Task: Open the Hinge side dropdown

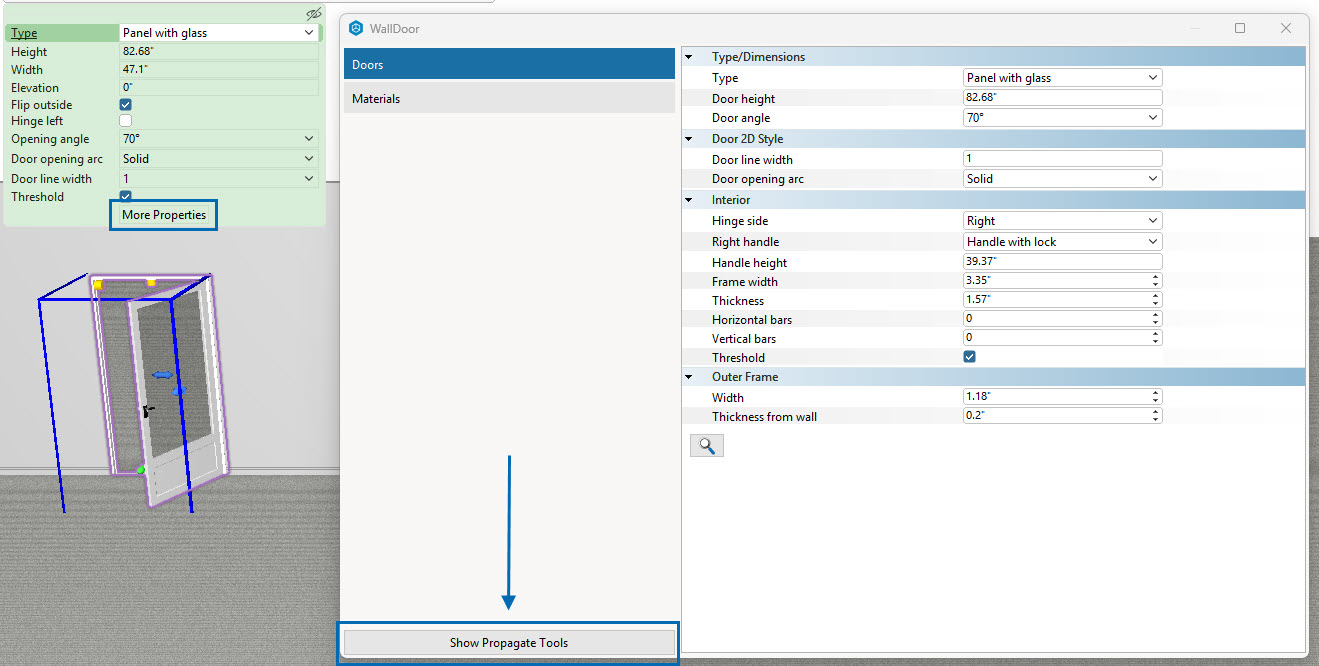Action: (1063, 221)
